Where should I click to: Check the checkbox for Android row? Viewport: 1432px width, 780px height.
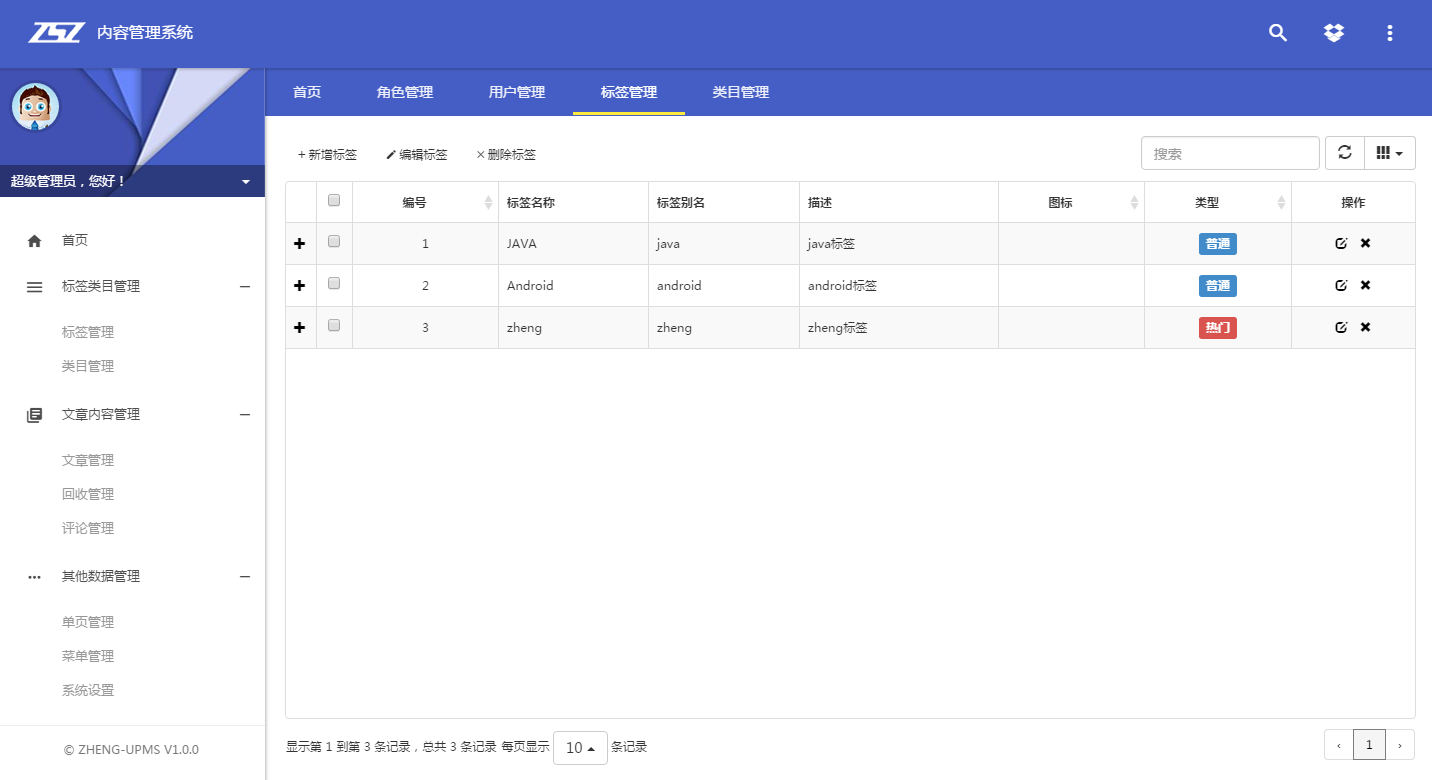coord(334,283)
